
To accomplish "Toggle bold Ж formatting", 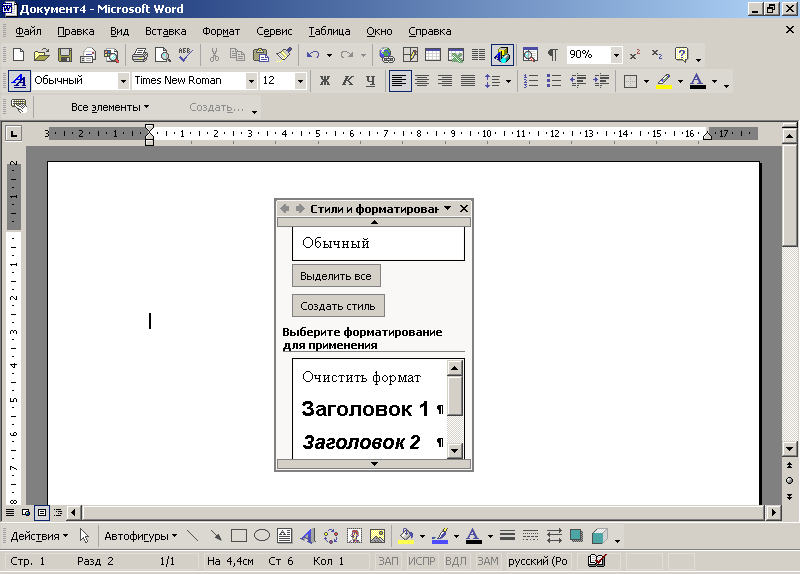I will [x=324, y=81].
